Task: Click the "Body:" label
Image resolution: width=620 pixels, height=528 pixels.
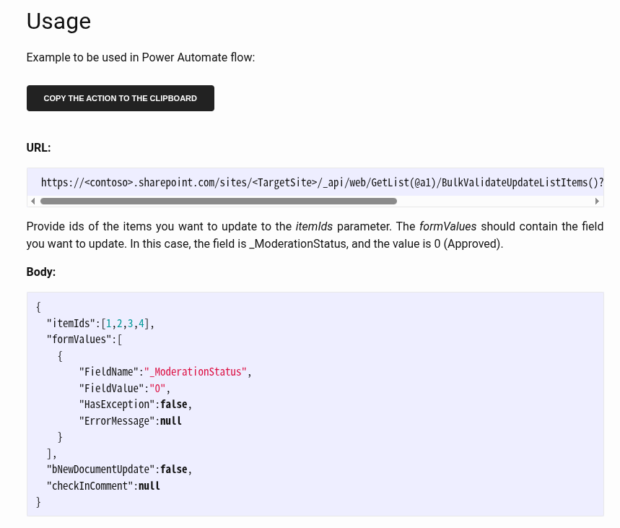Action: tap(41, 271)
